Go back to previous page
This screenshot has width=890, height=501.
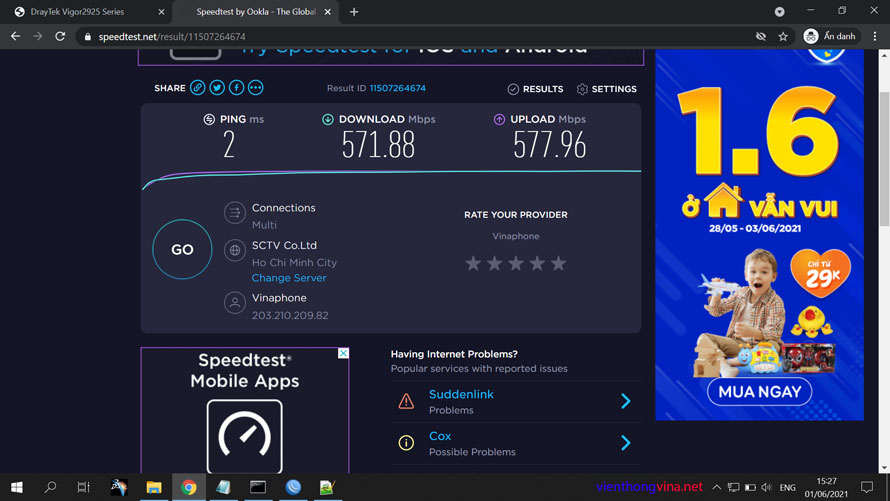(x=15, y=36)
